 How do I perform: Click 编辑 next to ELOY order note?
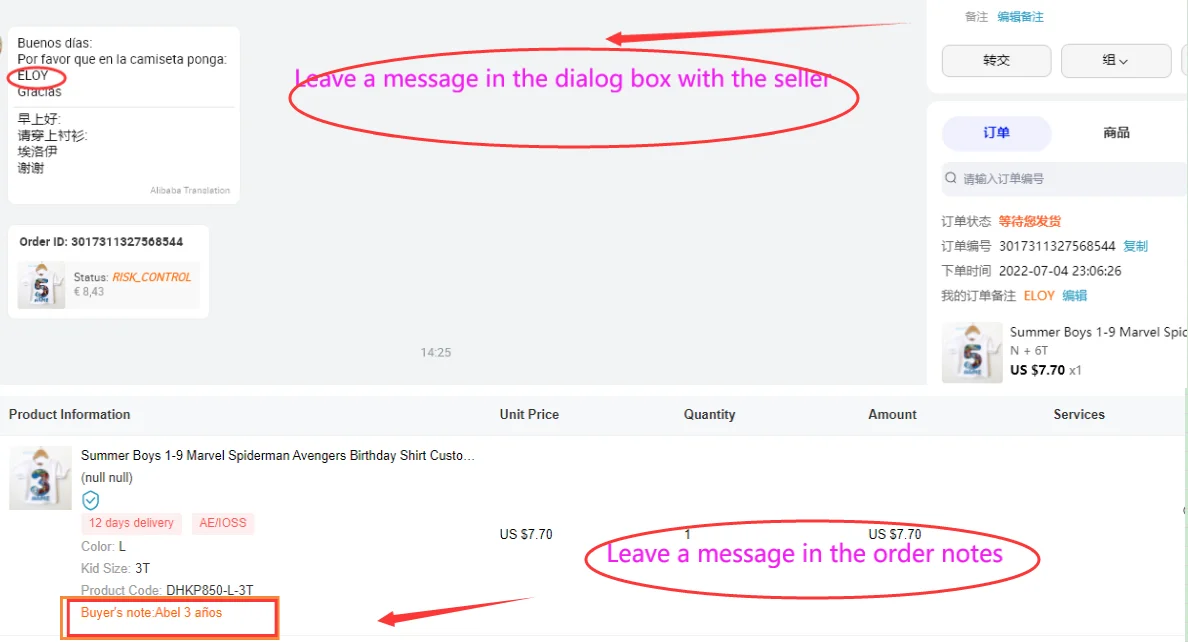[1074, 296]
